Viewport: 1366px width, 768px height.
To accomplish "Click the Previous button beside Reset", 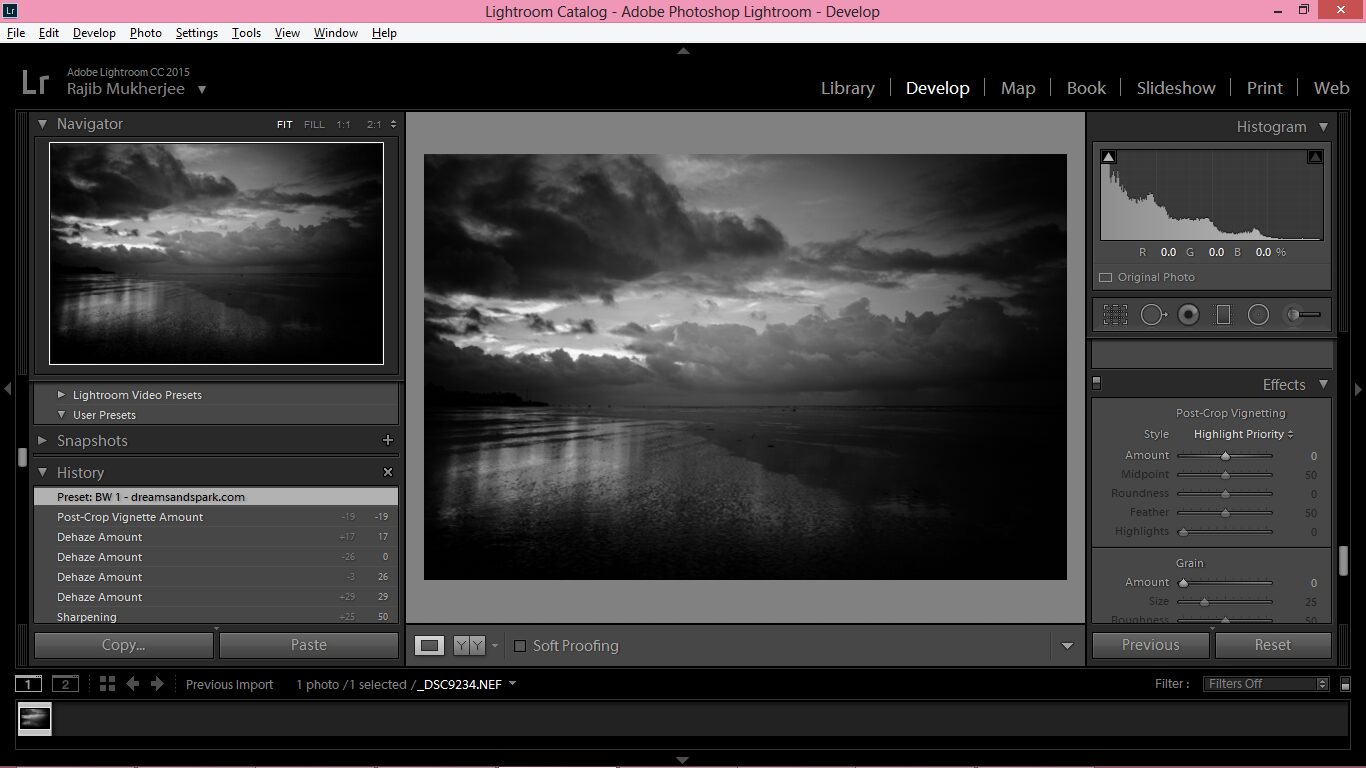I will (x=1151, y=645).
